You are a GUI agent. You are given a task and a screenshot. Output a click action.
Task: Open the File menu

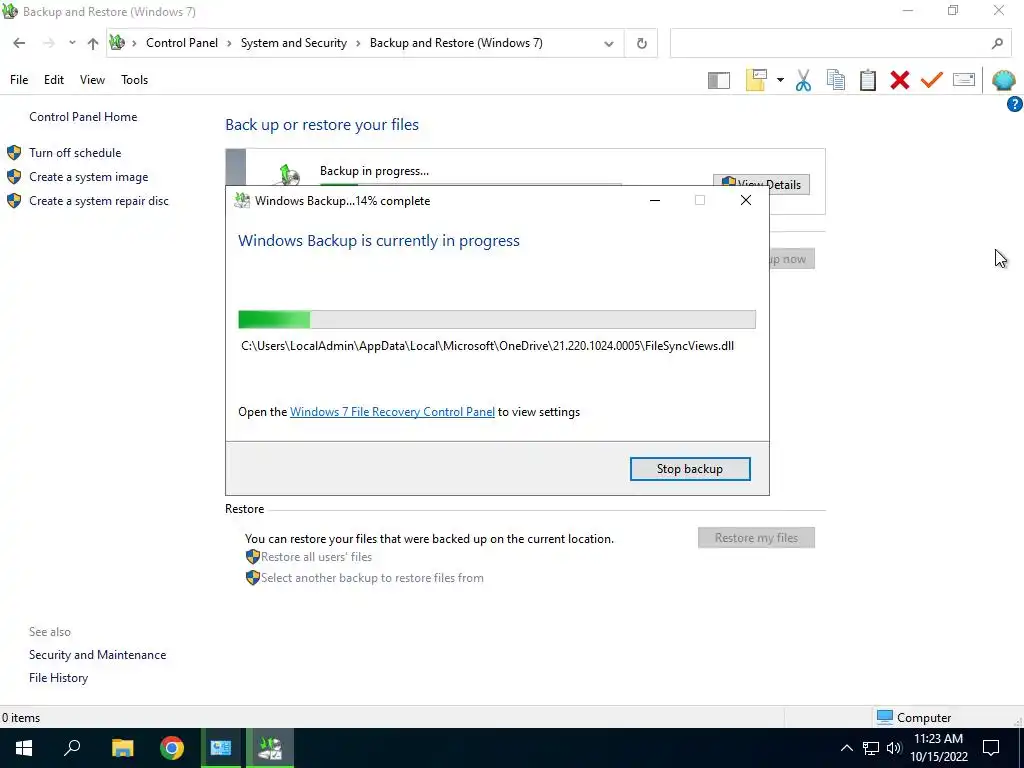point(19,80)
